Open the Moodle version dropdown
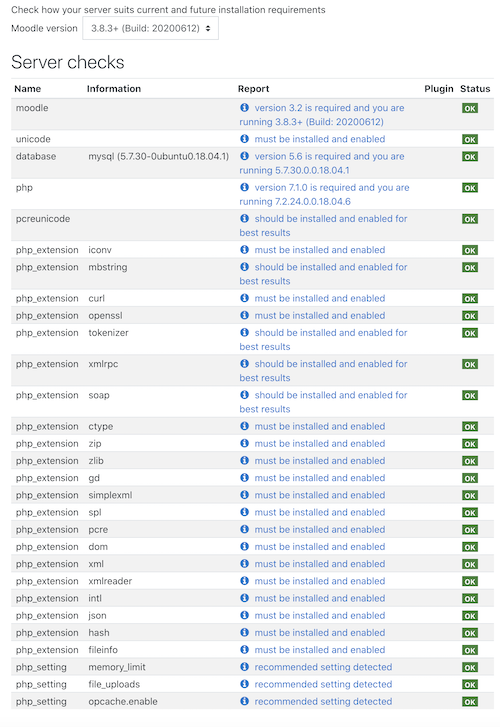 coord(150,28)
